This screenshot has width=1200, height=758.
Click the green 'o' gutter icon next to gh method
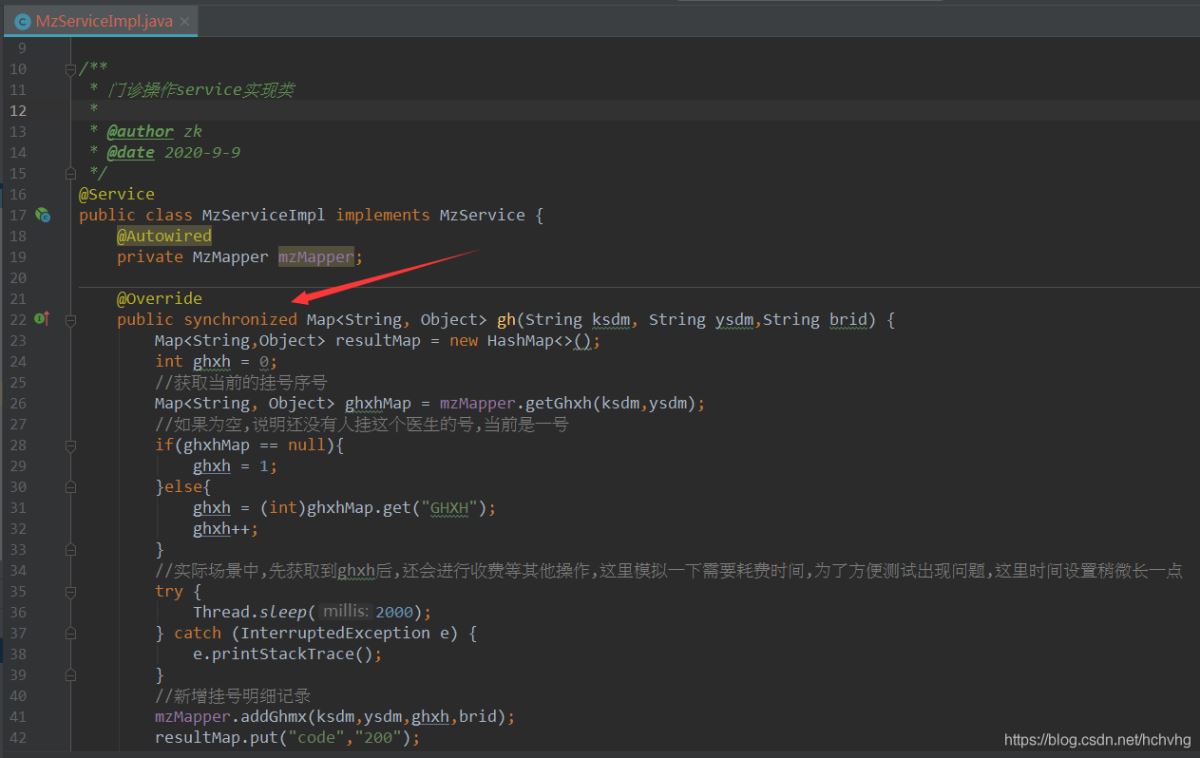(x=39, y=318)
